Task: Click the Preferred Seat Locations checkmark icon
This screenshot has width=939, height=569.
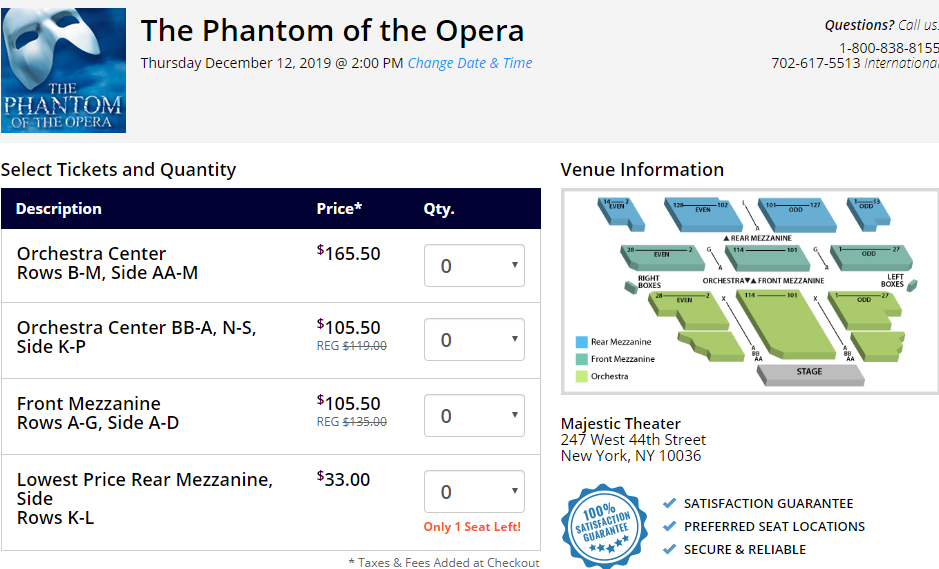Action: 670,526
